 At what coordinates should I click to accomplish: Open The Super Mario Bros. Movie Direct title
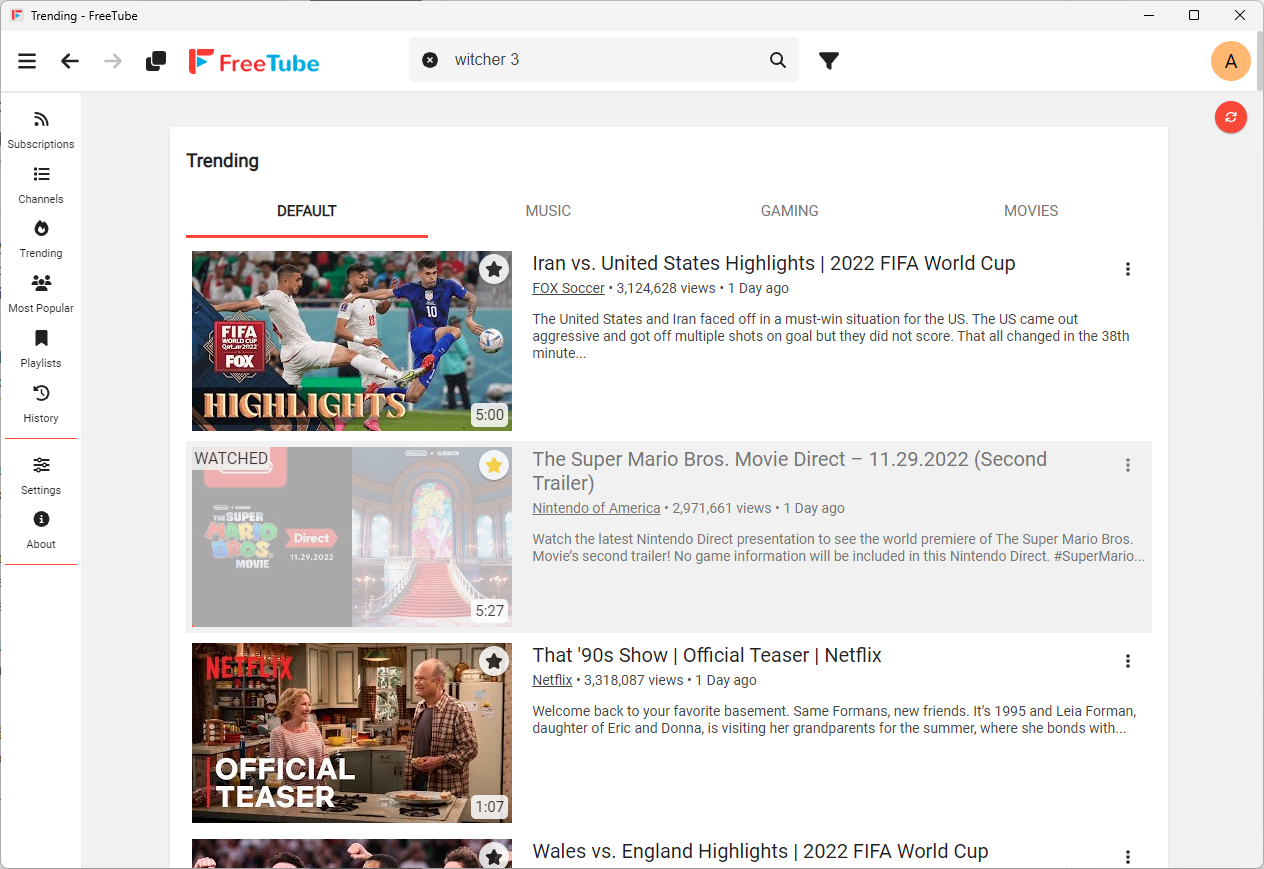click(790, 471)
